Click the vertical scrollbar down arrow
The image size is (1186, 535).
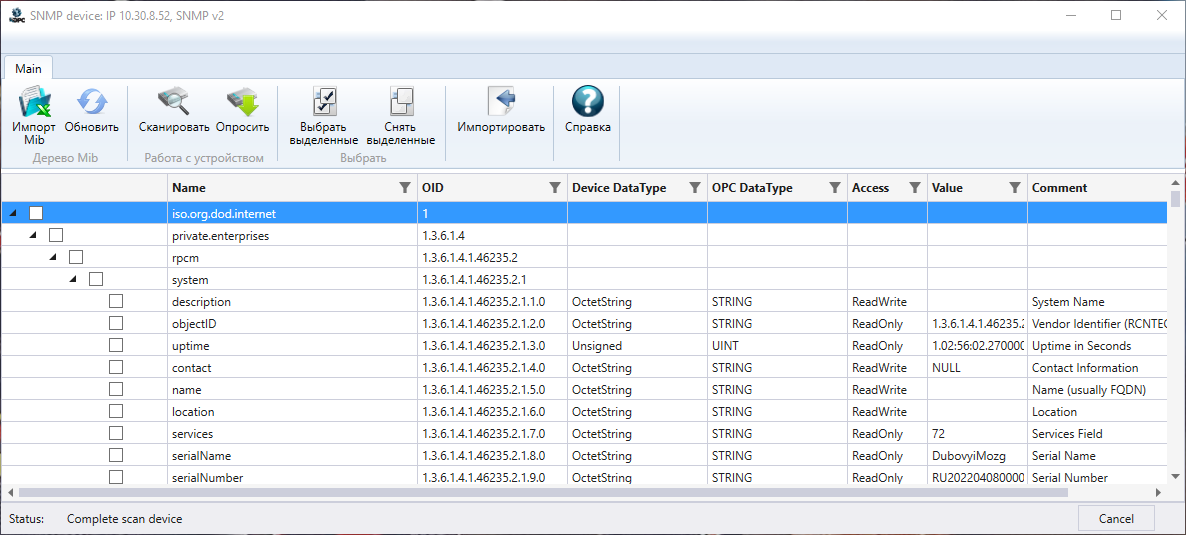pyautogui.click(x=1175, y=476)
